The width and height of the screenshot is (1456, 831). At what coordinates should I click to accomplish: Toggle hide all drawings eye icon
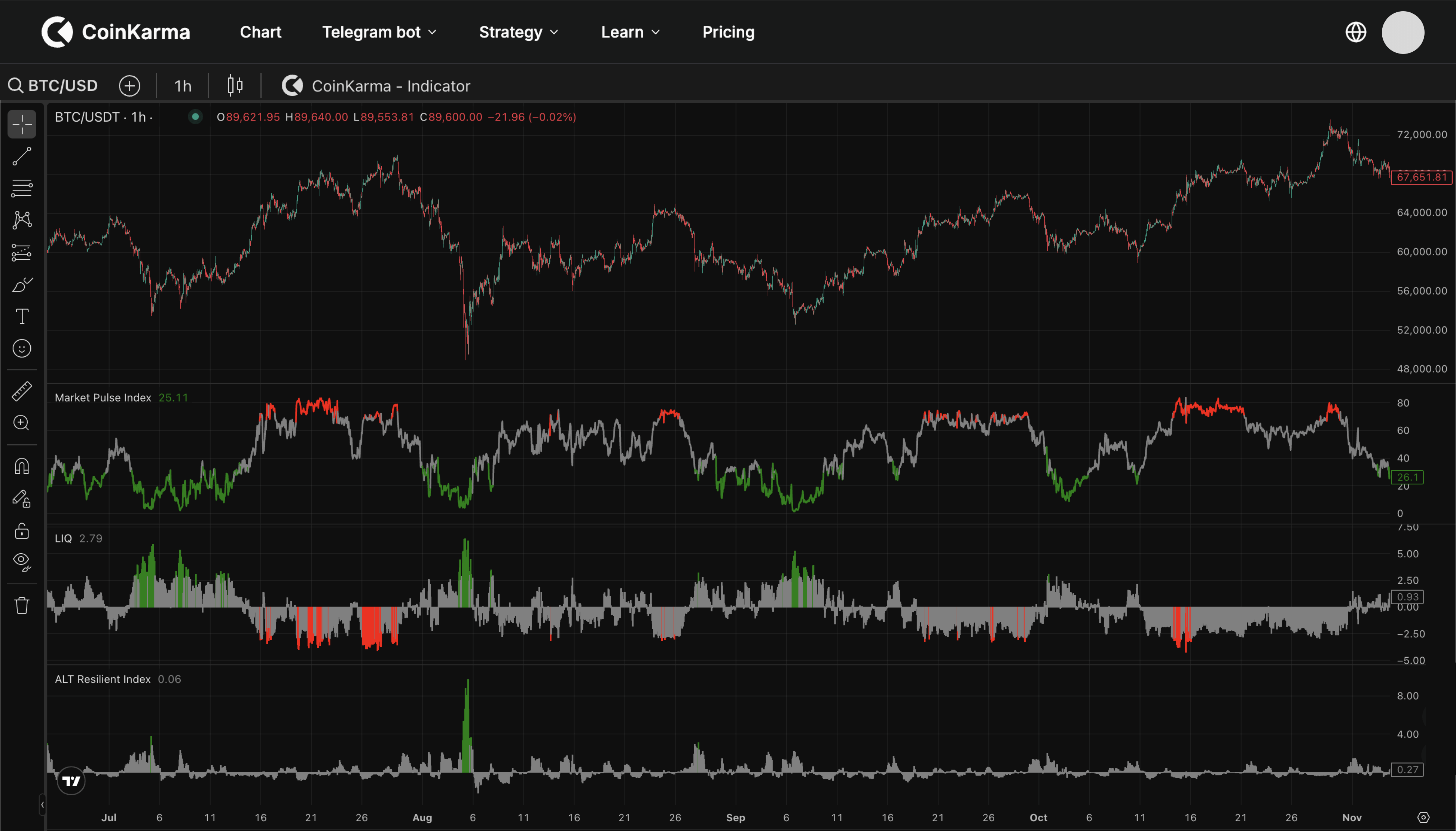22,561
